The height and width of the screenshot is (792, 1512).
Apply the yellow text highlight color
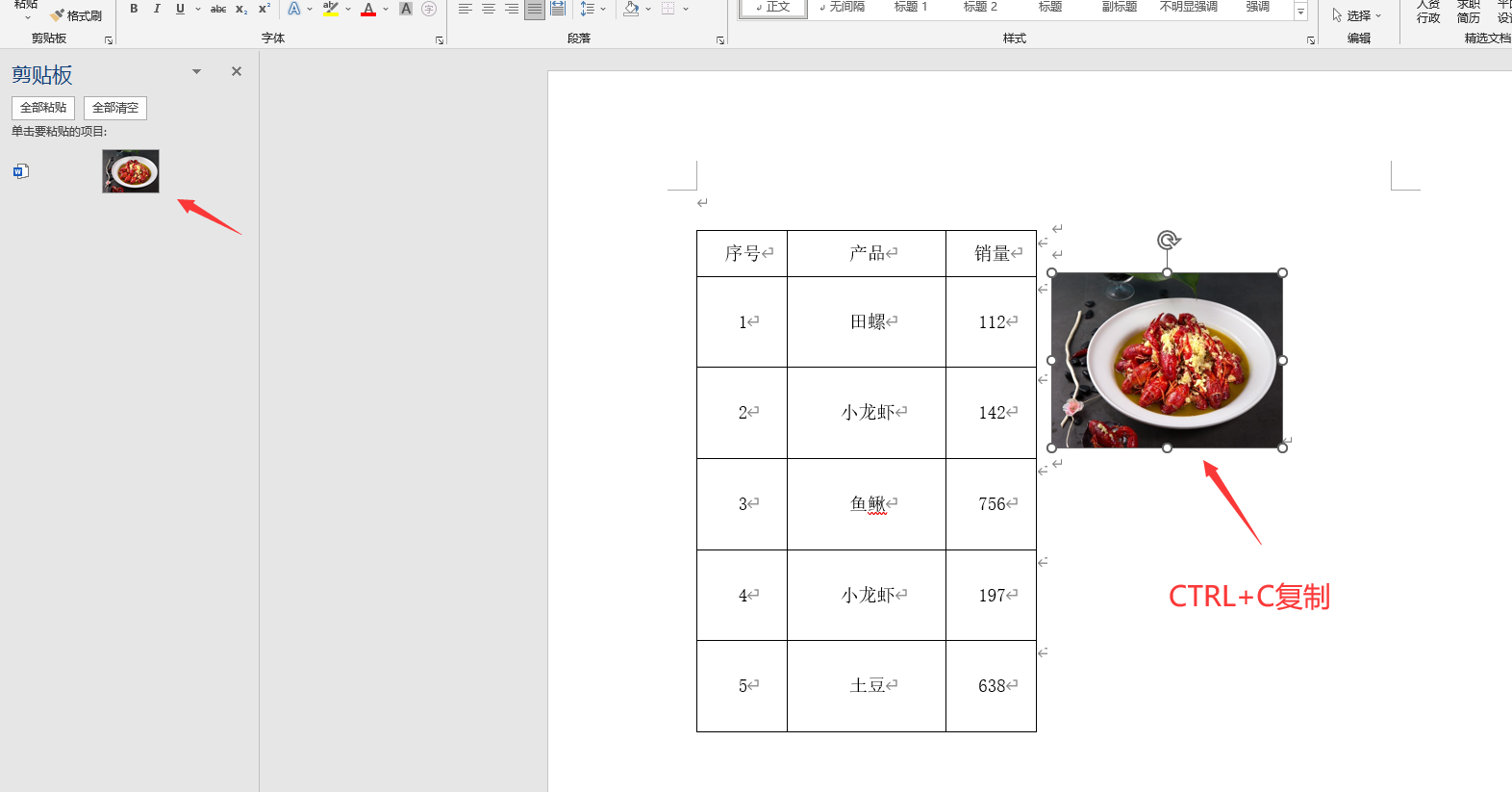coord(331,9)
